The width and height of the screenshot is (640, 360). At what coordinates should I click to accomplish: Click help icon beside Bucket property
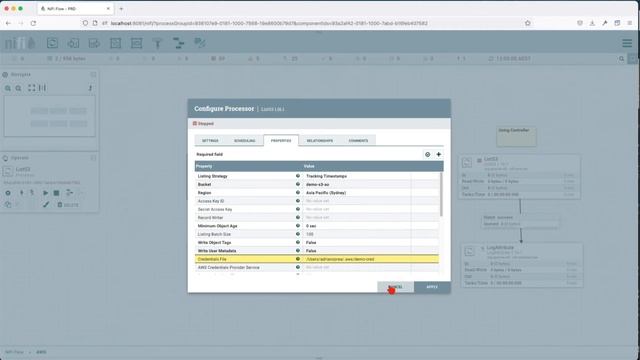(298, 184)
